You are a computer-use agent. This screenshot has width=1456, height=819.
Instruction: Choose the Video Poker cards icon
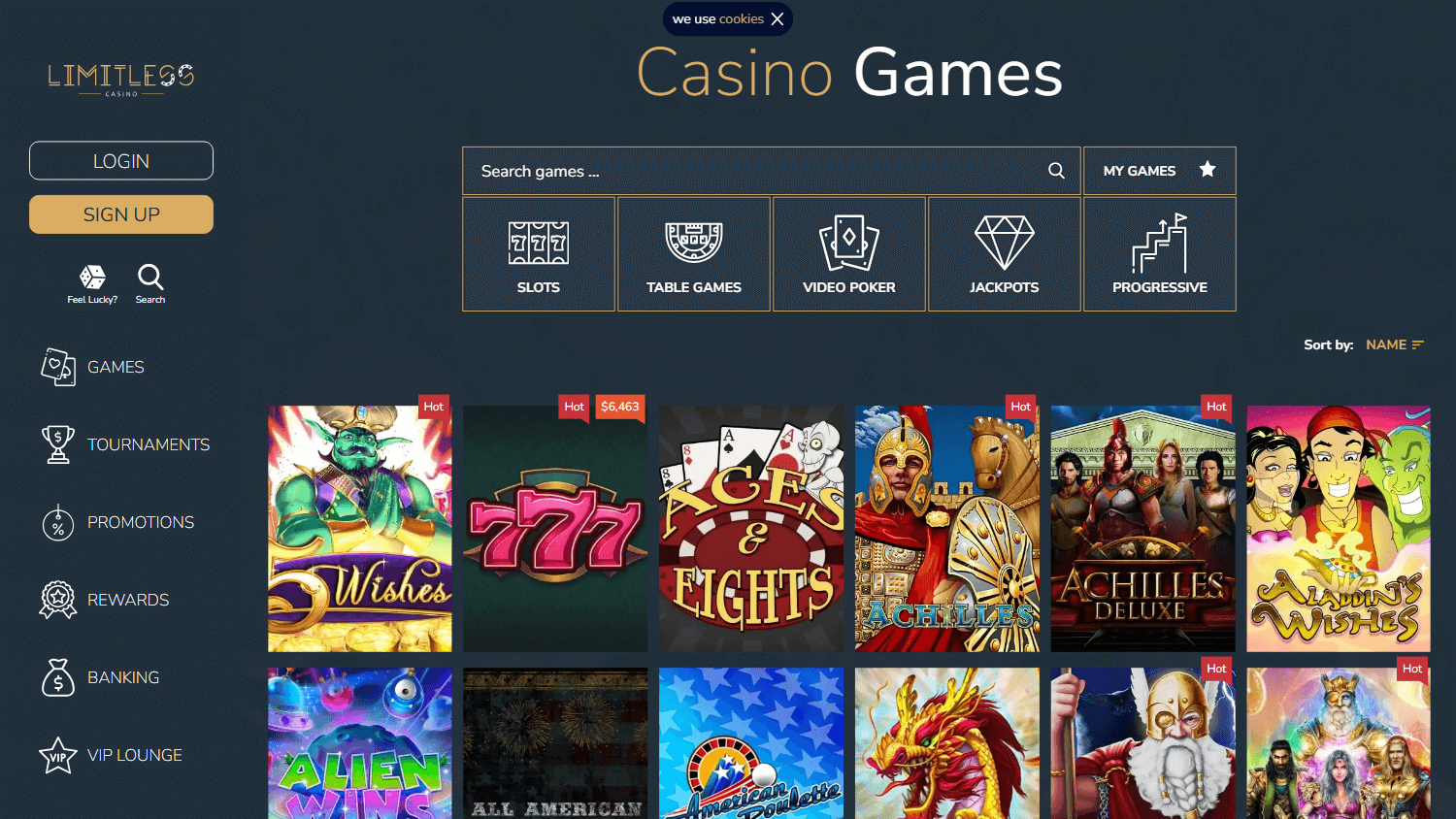849,243
